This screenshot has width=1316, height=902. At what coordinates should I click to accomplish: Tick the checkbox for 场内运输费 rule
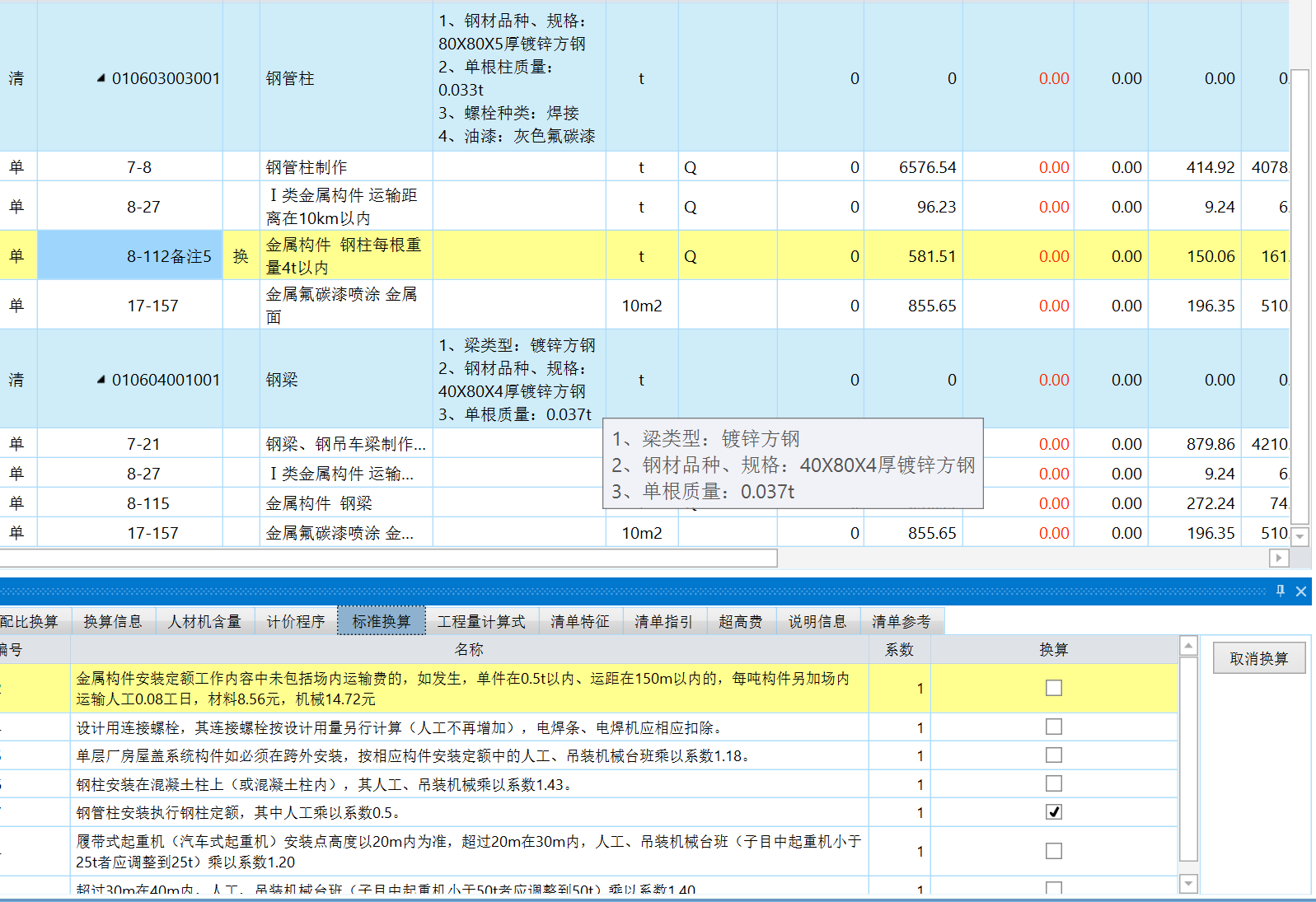1054,688
